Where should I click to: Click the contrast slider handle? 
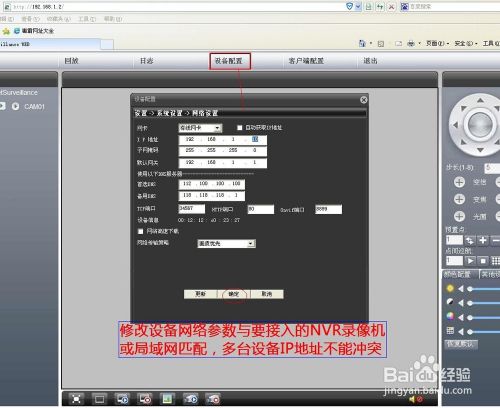[x=470, y=303]
